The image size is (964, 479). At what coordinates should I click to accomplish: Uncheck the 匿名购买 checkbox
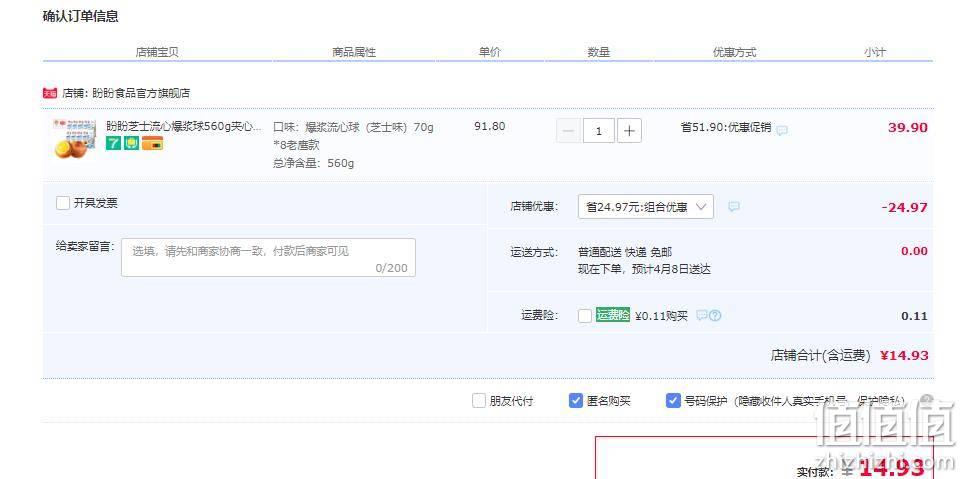tap(575, 402)
